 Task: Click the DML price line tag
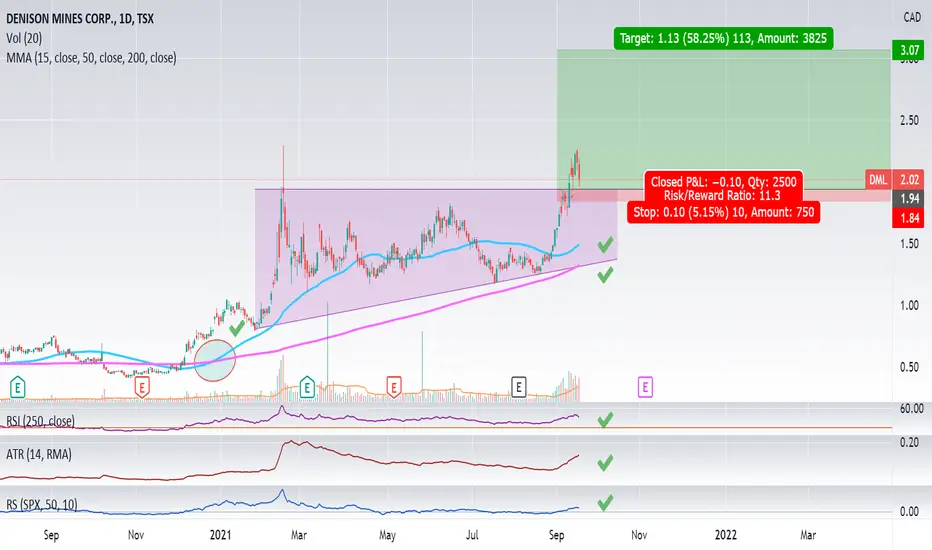[x=878, y=180]
